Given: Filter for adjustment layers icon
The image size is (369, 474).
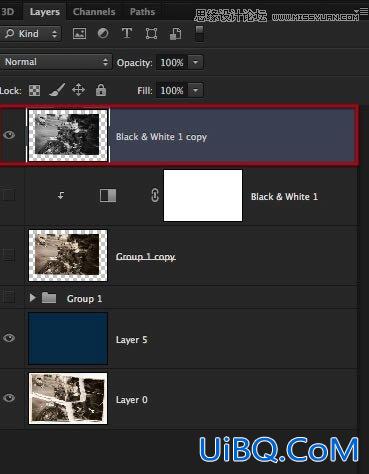Looking at the screenshot, I should (103, 33).
